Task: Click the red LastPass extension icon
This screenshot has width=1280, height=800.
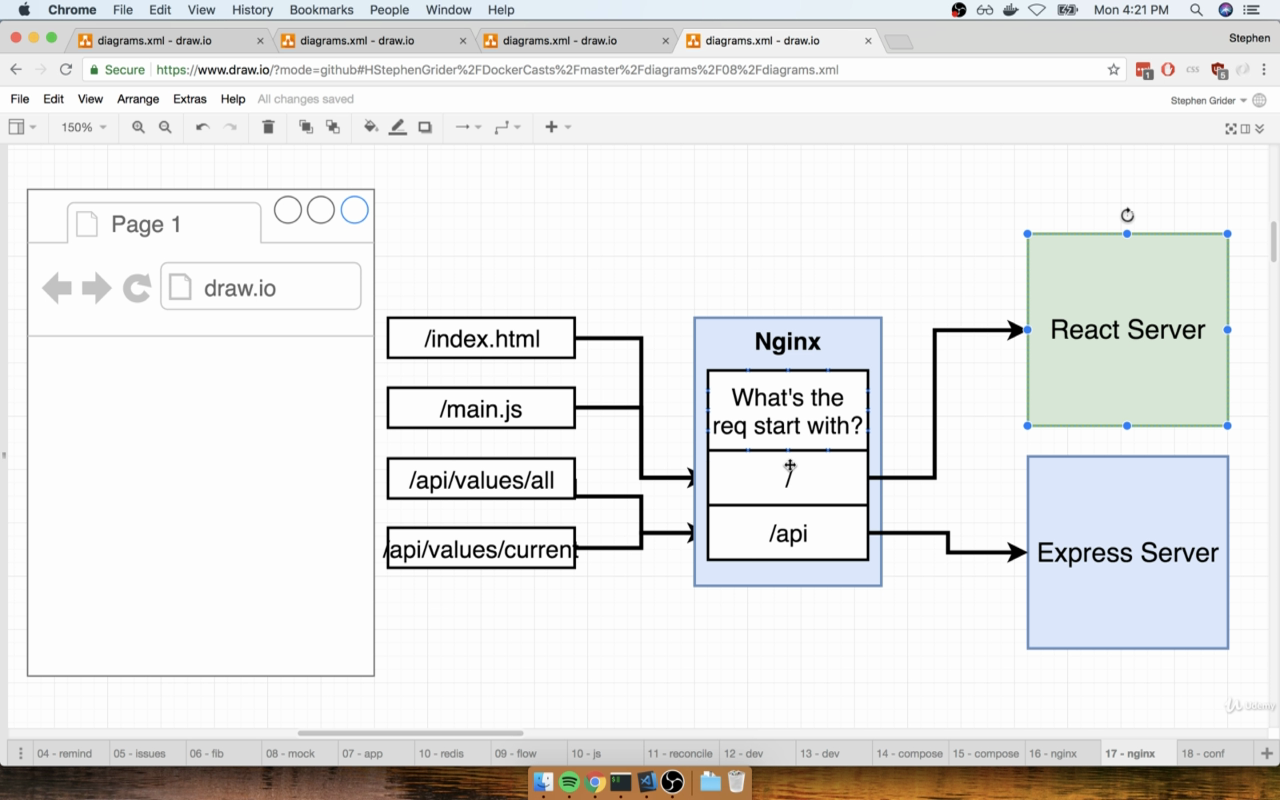Action: [x=1145, y=70]
